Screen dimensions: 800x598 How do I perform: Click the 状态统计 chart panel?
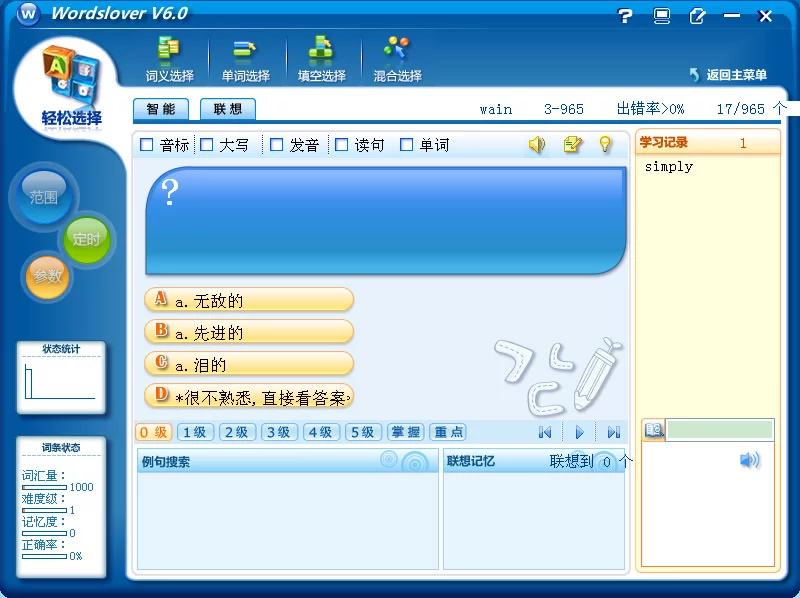pyautogui.click(x=61, y=377)
